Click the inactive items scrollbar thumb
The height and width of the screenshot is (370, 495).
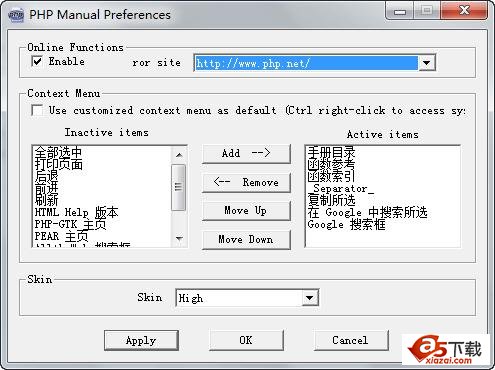point(179,187)
